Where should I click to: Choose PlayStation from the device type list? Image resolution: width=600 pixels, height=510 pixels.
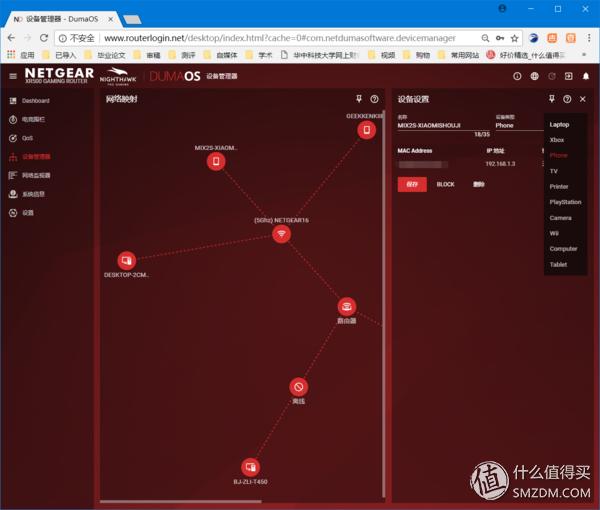565,202
